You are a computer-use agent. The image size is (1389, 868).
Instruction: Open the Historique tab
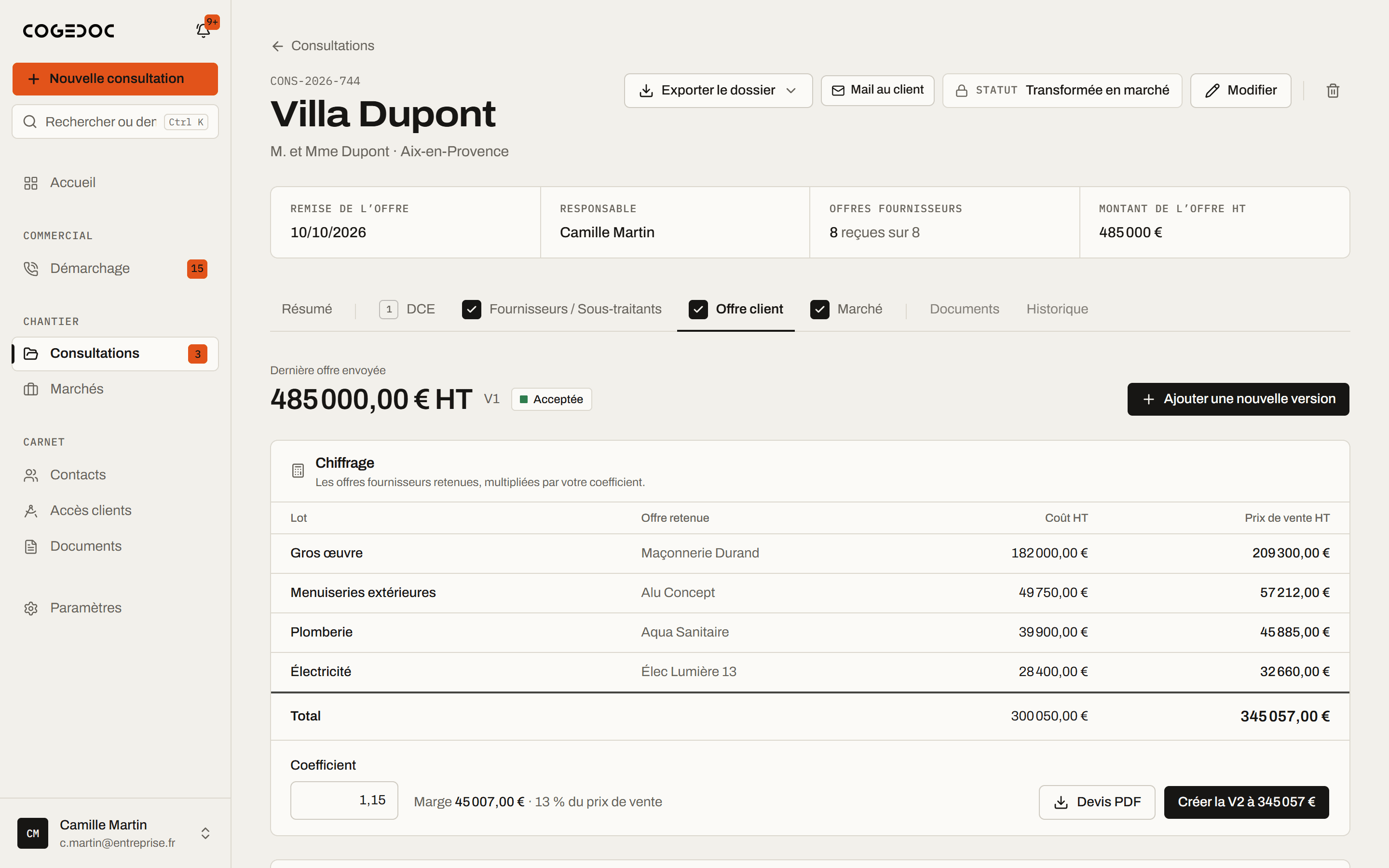pyautogui.click(x=1057, y=310)
